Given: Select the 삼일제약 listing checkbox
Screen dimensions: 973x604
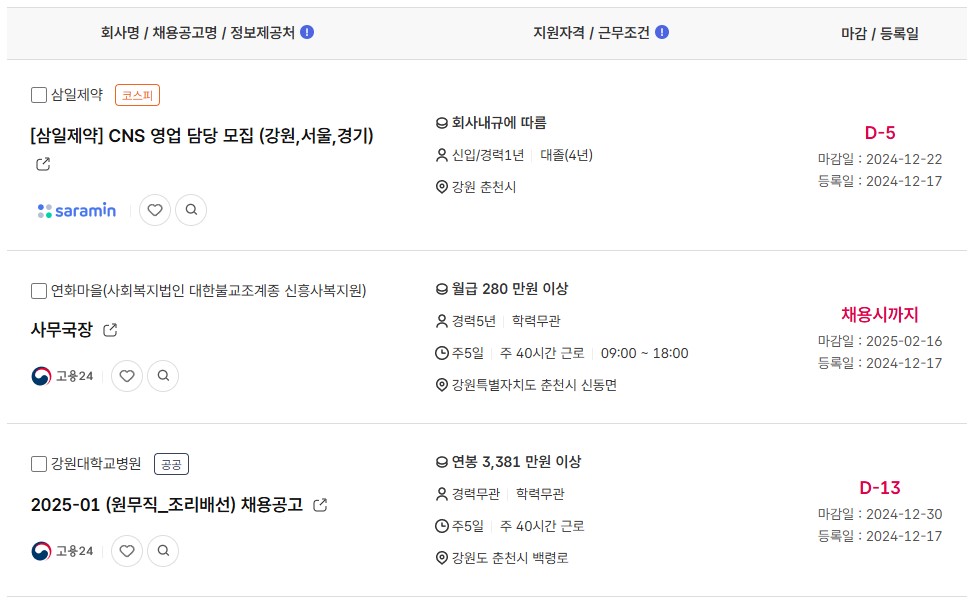Looking at the screenshot, I should tap(38, 95).
